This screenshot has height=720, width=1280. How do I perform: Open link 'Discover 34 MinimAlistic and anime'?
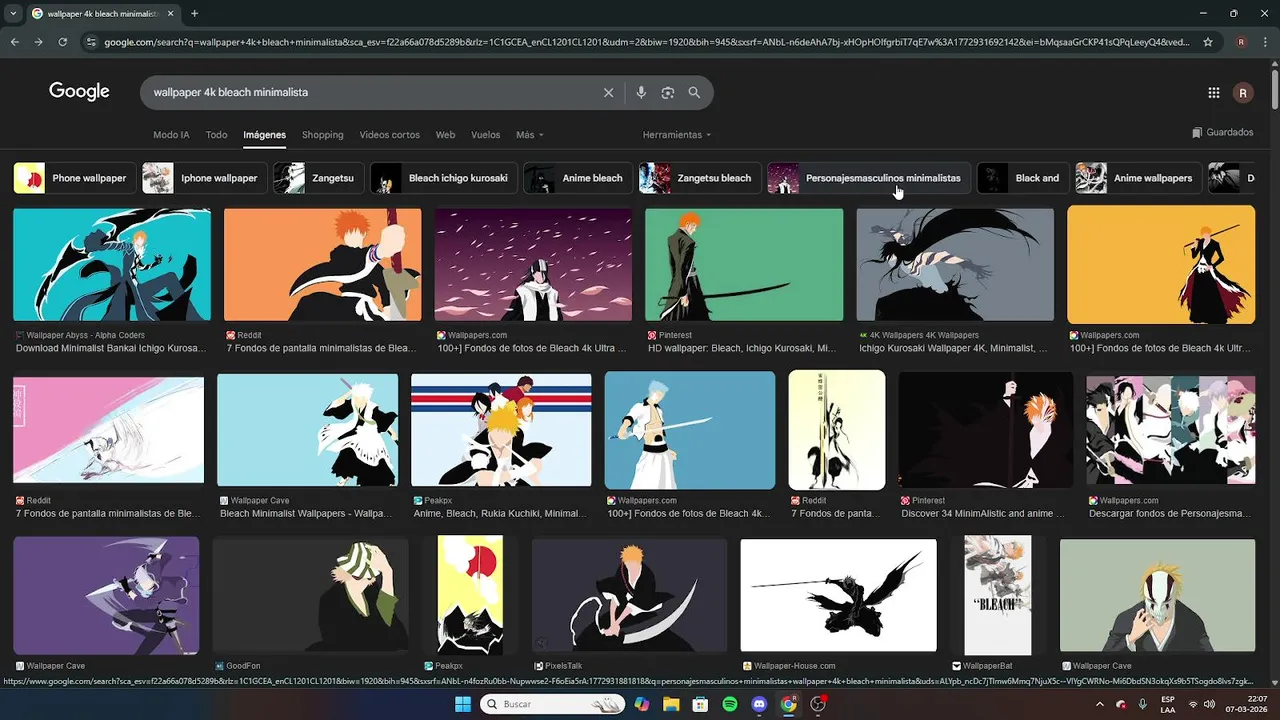click(983, 514)
